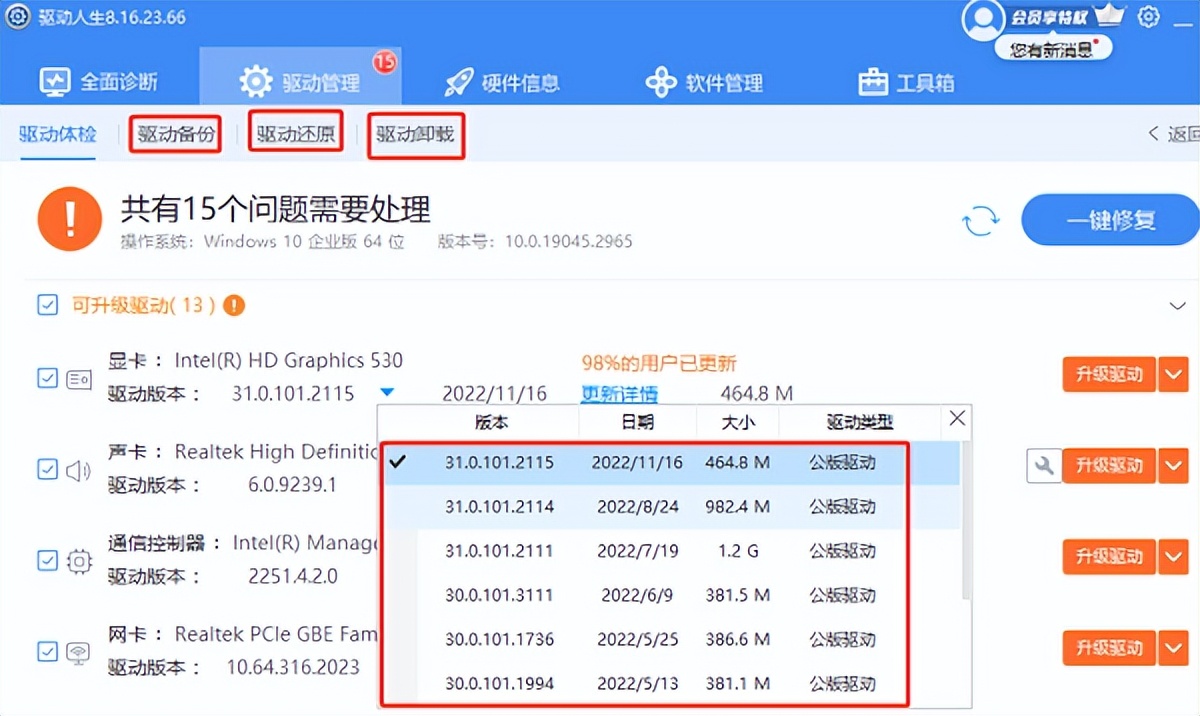Click the orange warning icon next to 可升级驱动
1200x716 pixels.
click(x=234, y=305)
